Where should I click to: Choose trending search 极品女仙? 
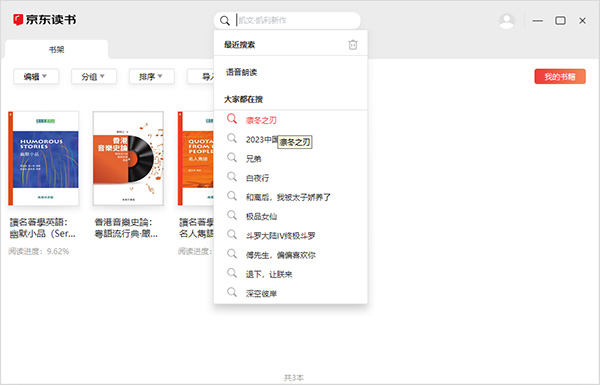point(261,217)
